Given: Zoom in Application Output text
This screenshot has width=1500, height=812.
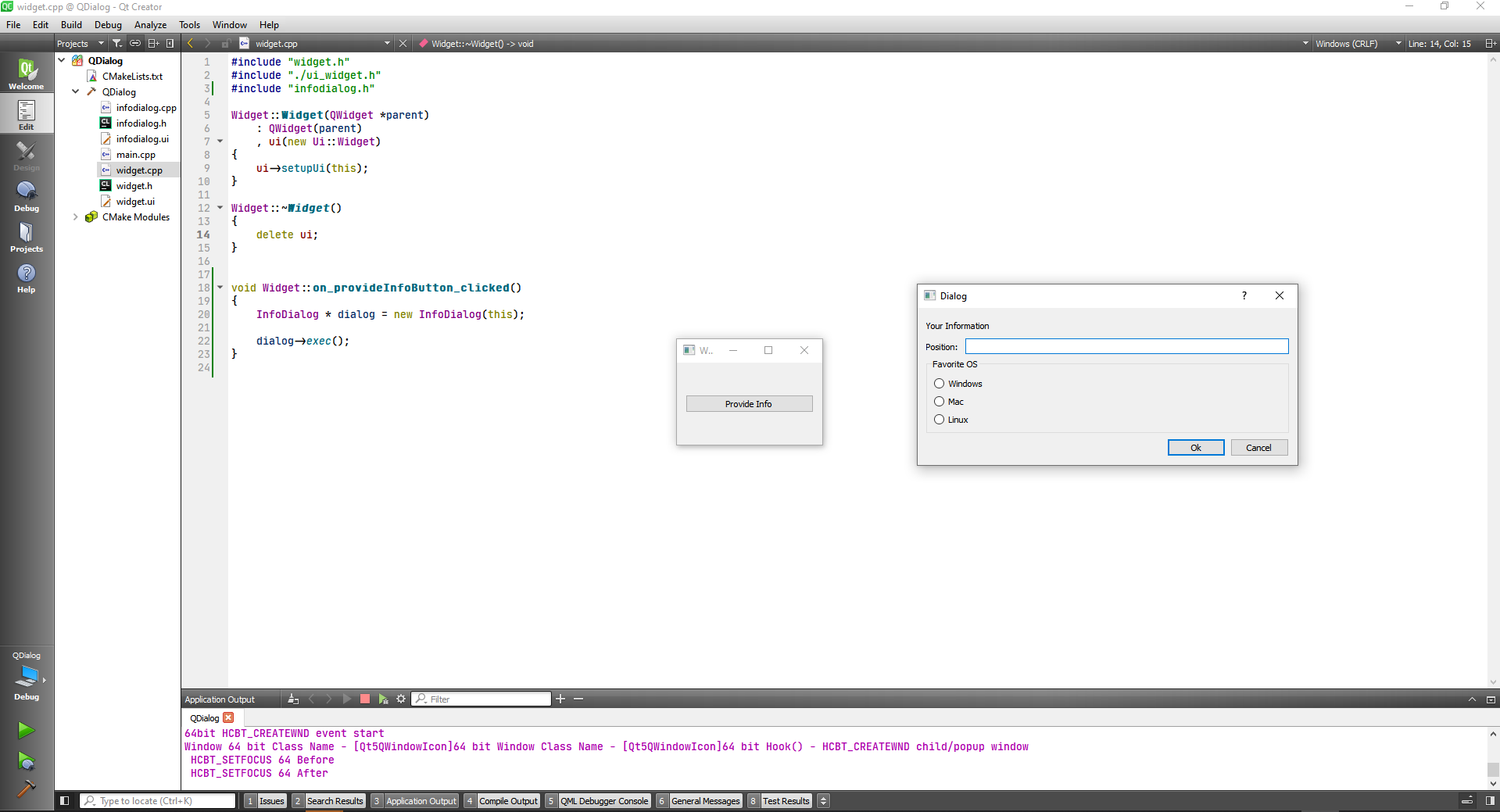Looking at the screenshot, I should 560,699.
